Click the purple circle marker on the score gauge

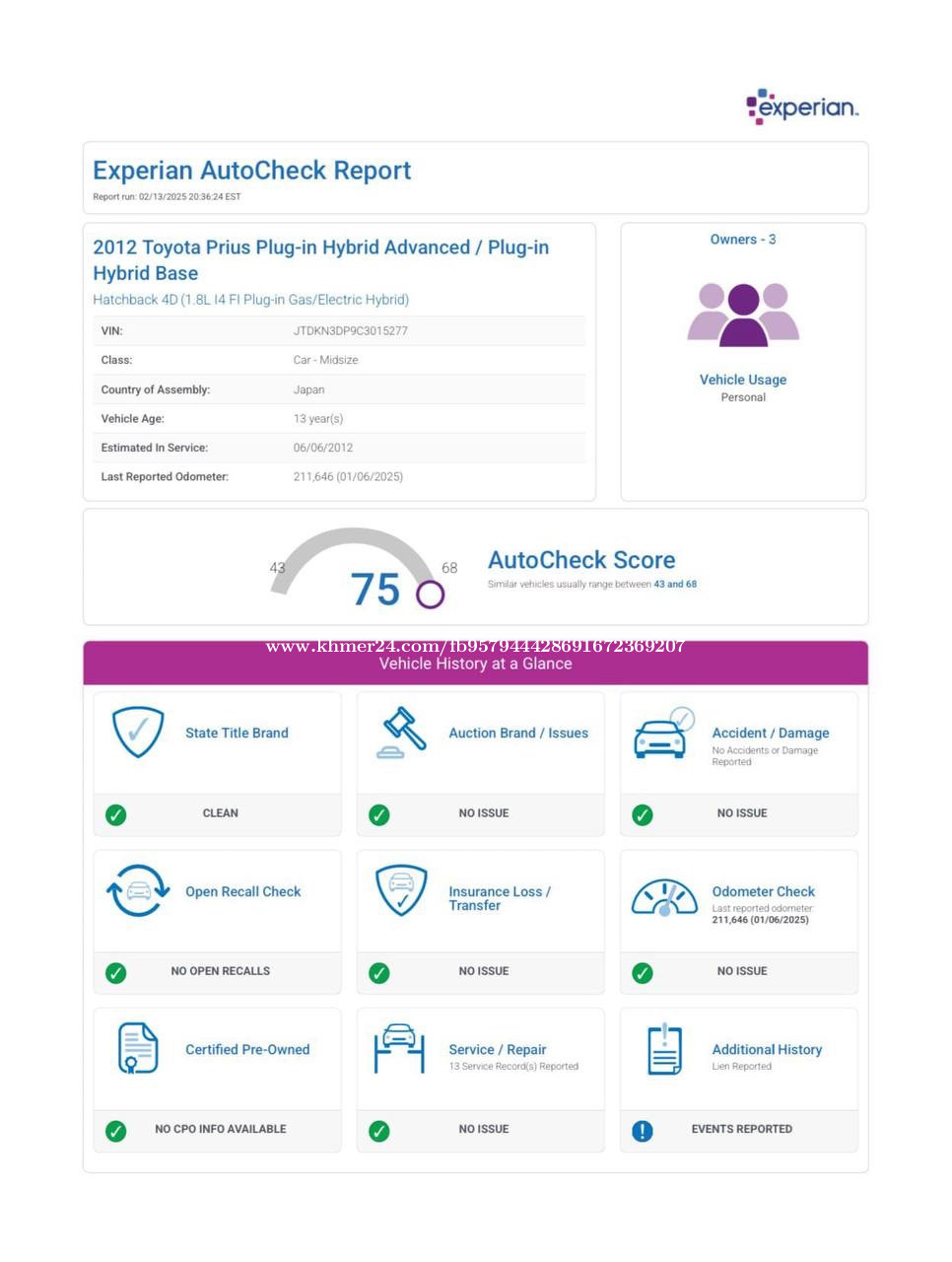point(430,594)
